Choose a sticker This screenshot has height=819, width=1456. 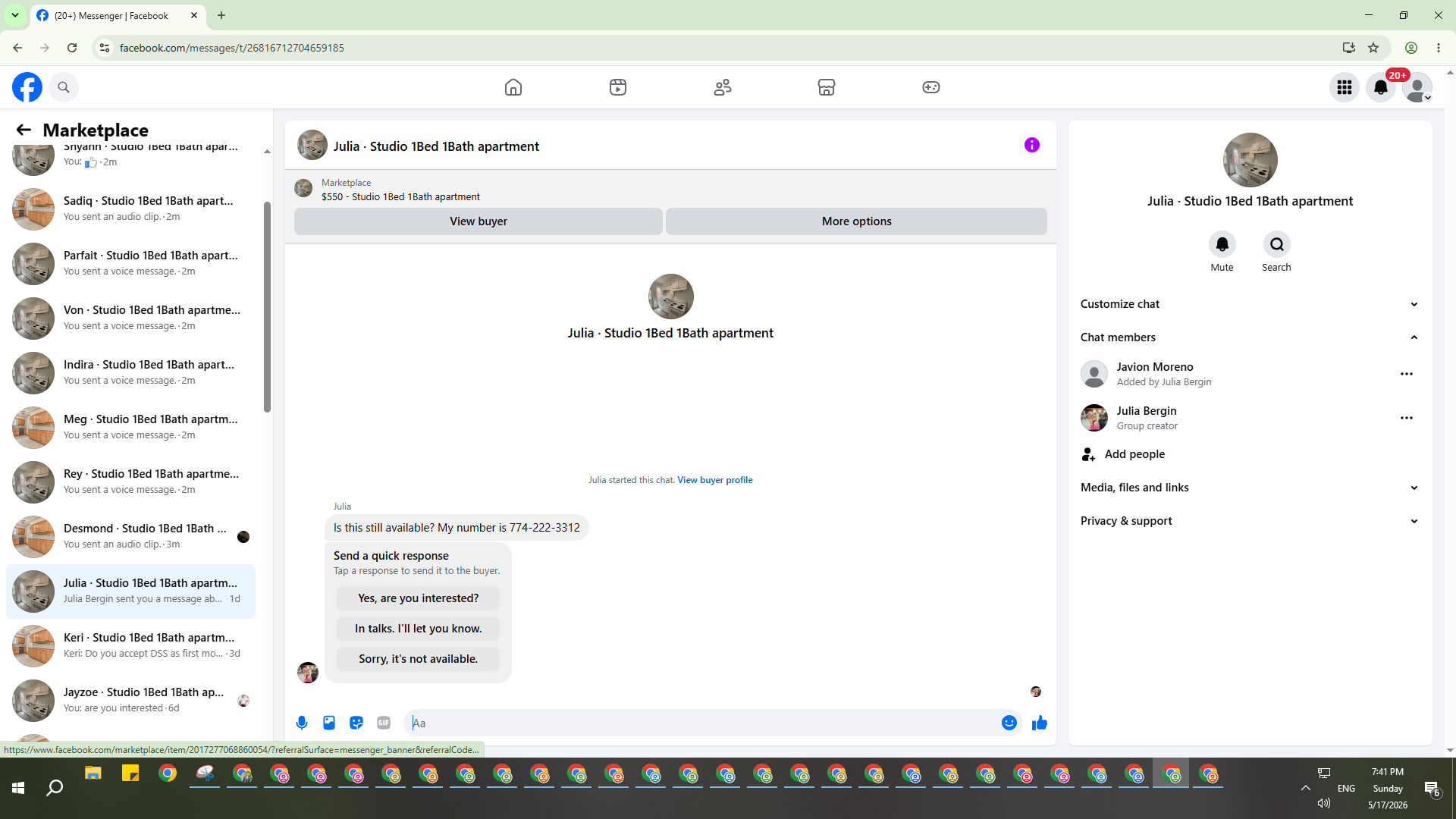[356, 723]
